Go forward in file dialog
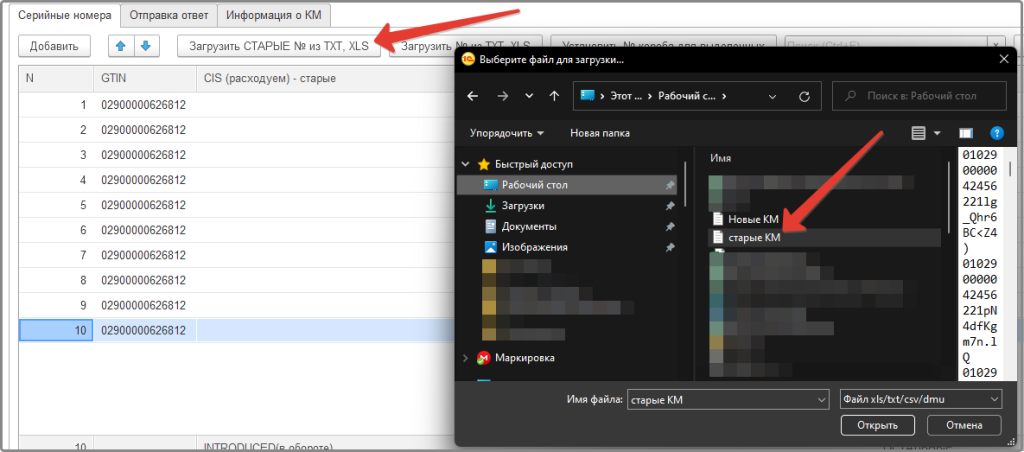This screenshot has height=452, width=1024. click(502, 96)
